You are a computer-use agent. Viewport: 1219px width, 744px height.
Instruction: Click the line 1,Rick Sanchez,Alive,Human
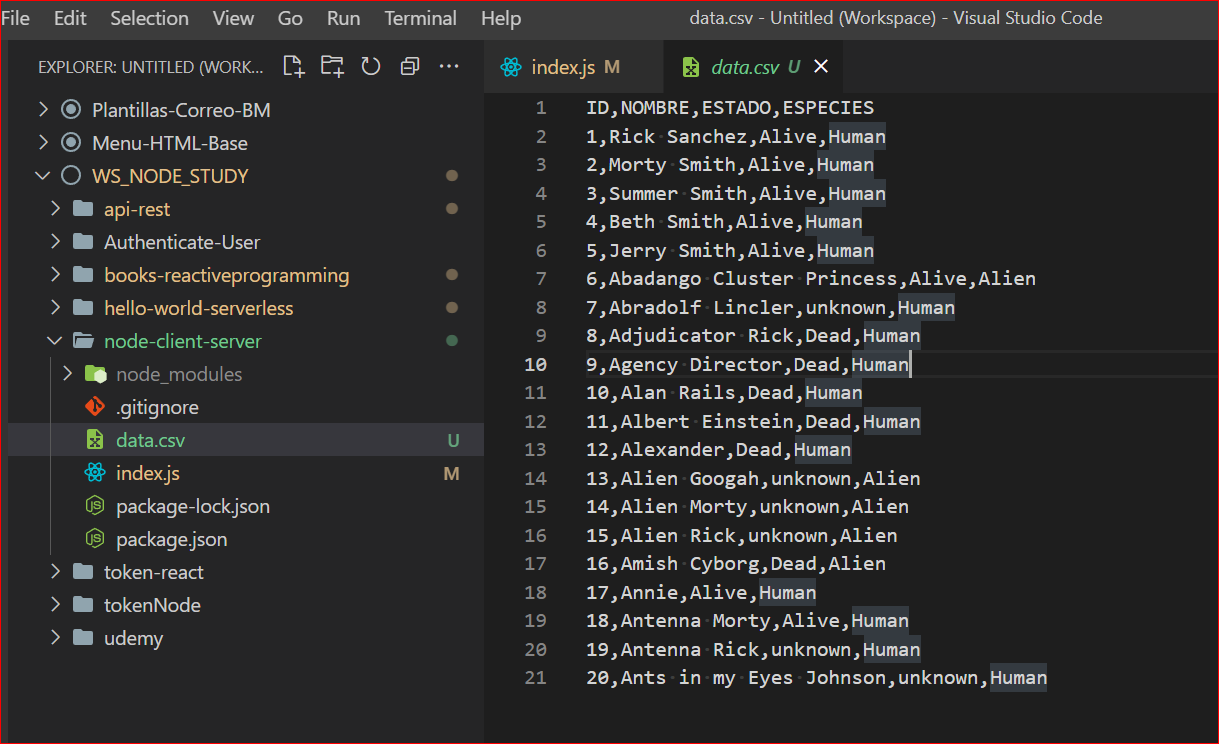point(736,136)
